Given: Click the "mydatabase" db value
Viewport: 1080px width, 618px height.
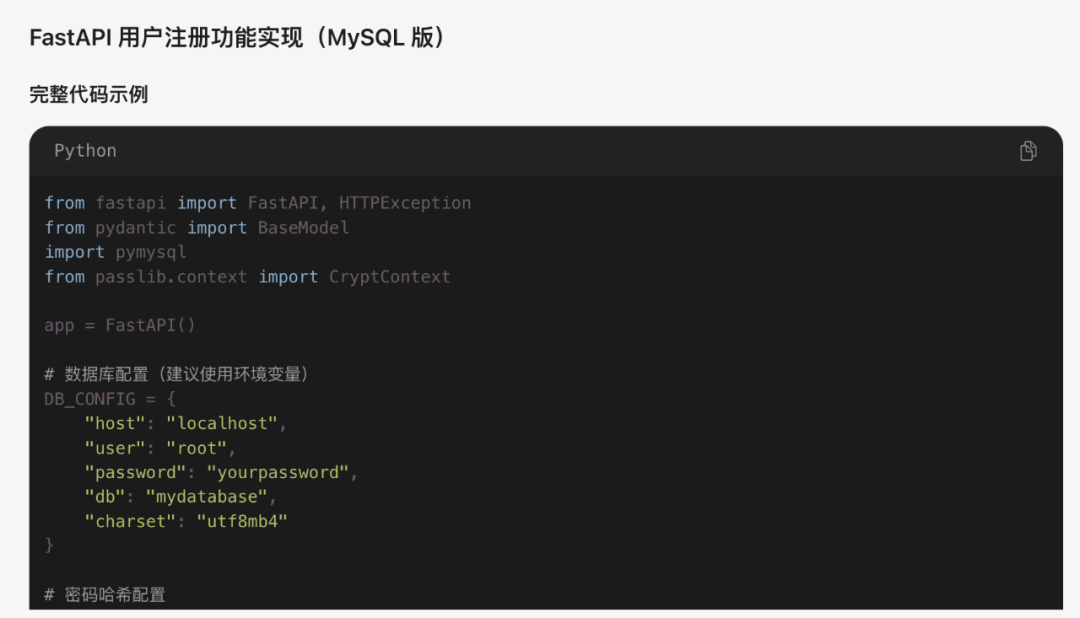Looking at the screenshot, I should (x=207, y=497).
